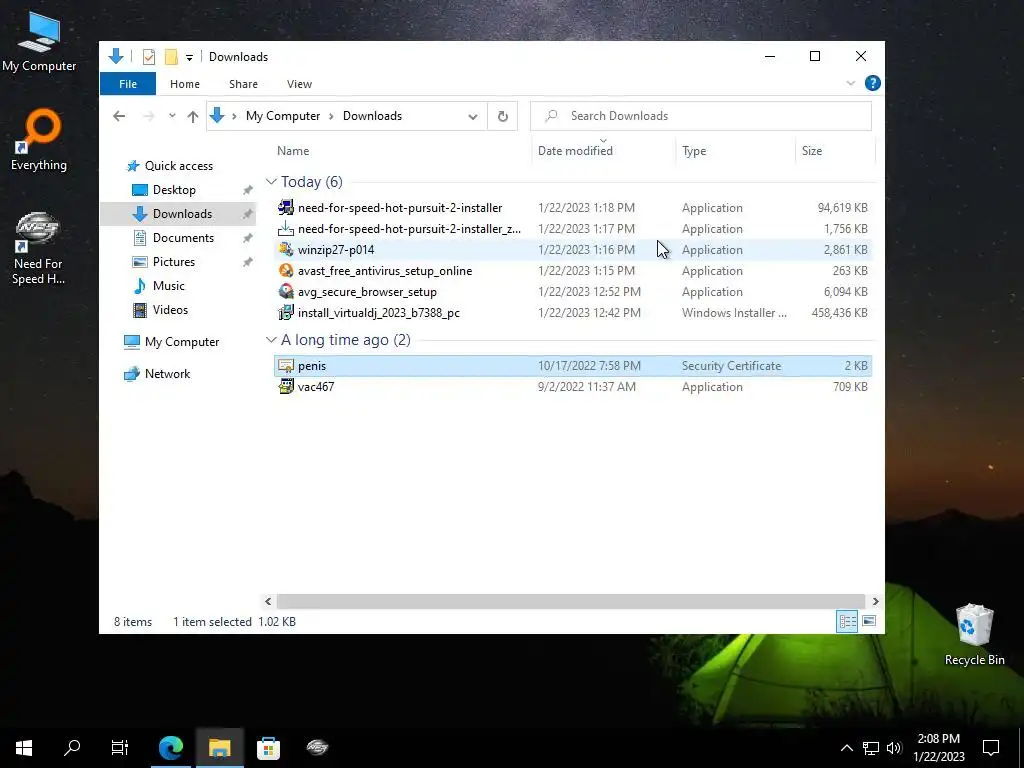Click the Security Certificate type cell

coord(731,366)
